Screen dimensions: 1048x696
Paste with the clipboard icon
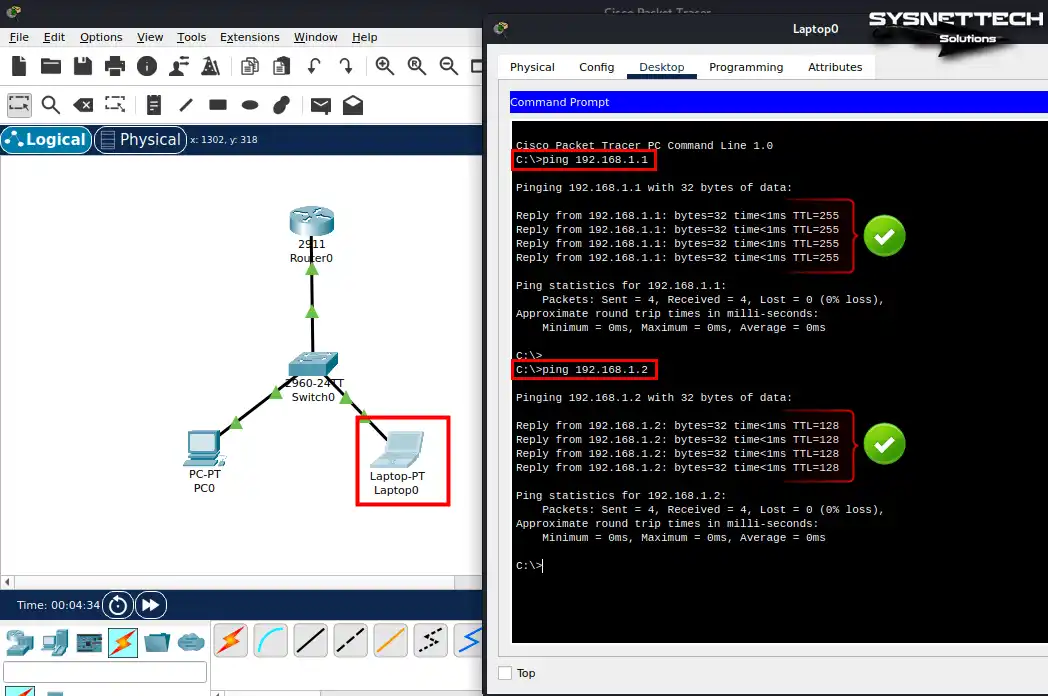282,66
